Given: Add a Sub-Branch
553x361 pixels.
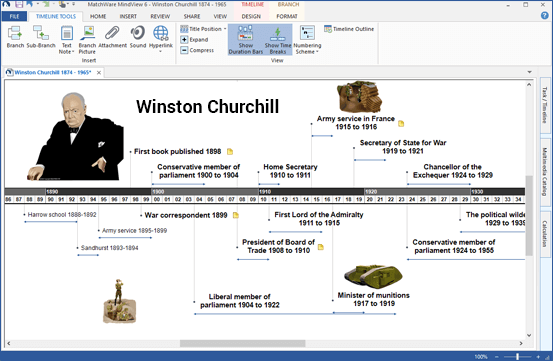Looking at the screenshot, I should 41,37.
